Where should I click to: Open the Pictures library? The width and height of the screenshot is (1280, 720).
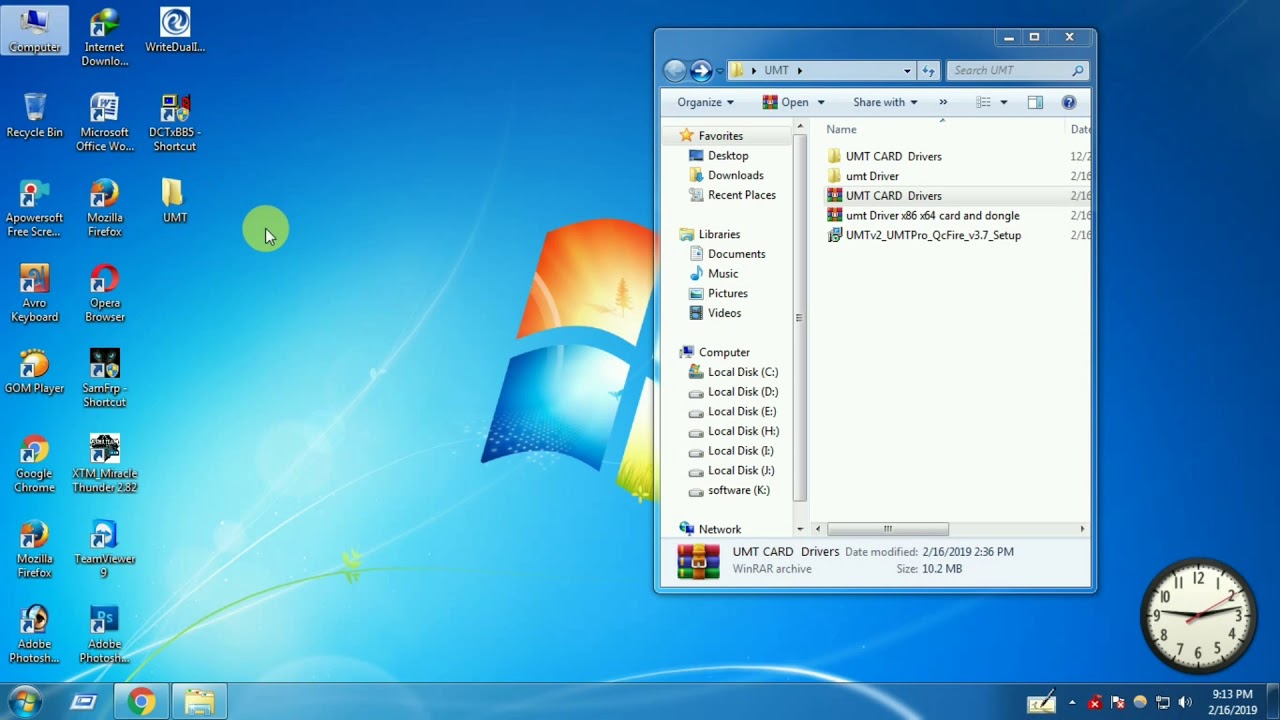pos(727,293)
